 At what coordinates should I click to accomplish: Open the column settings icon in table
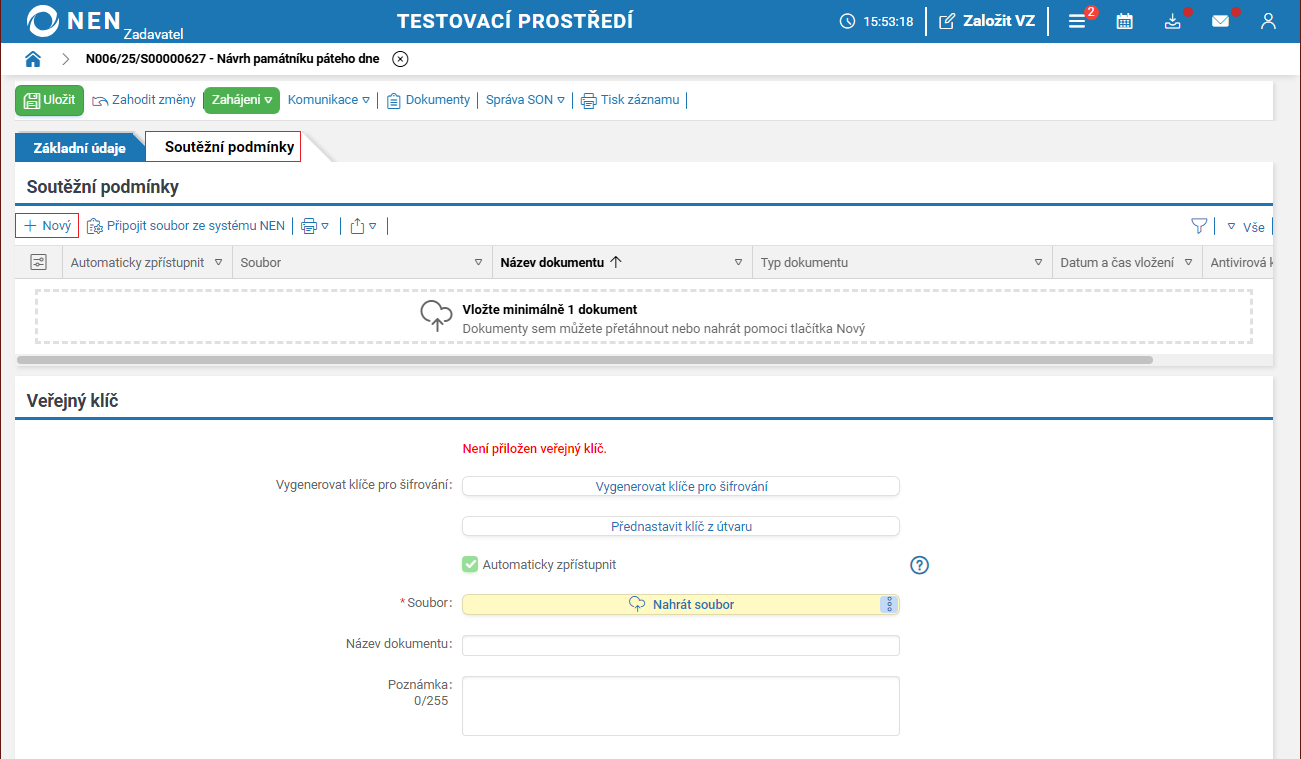39,262
